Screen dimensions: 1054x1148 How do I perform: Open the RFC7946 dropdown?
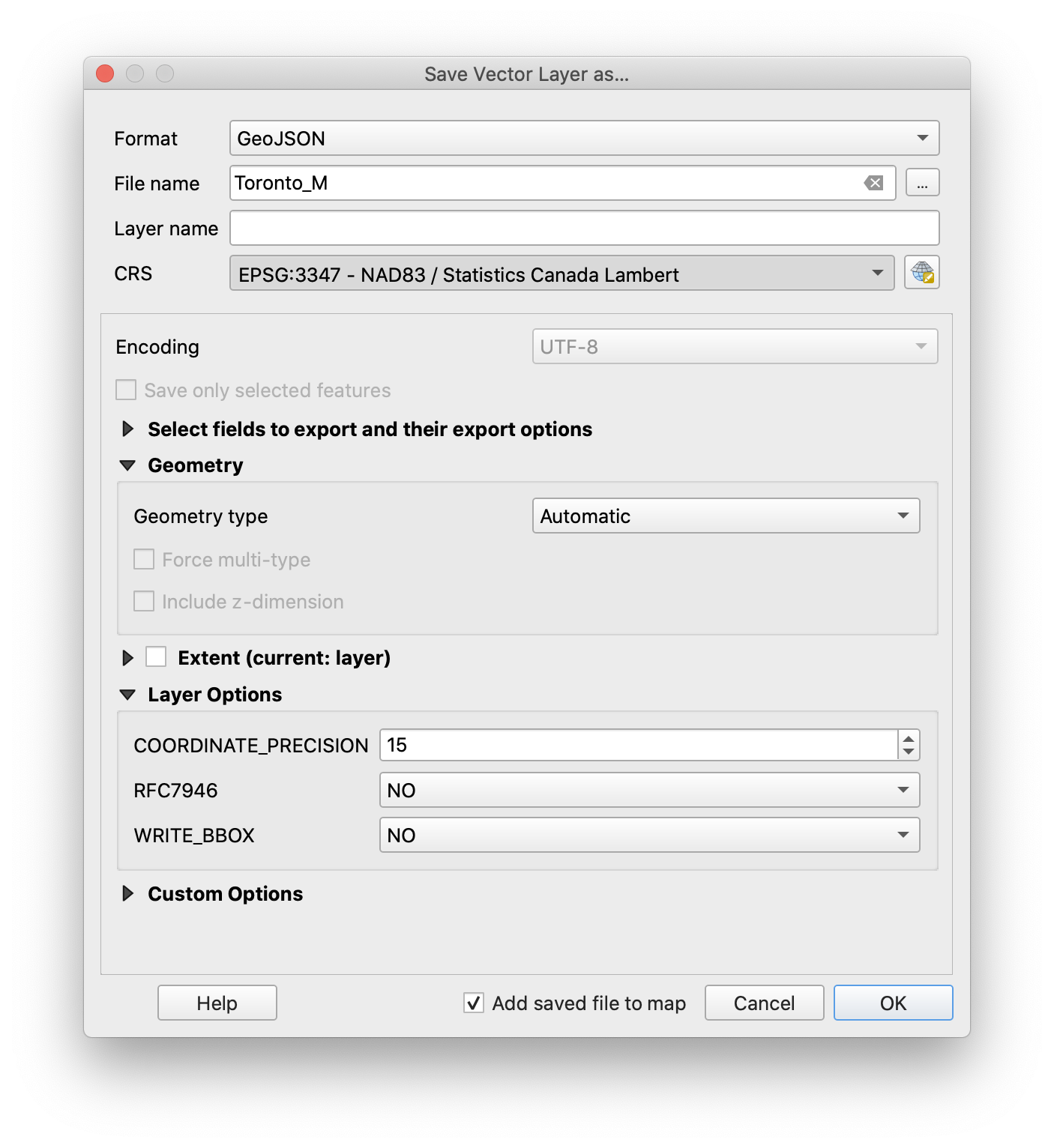click(x=649, y=790)
